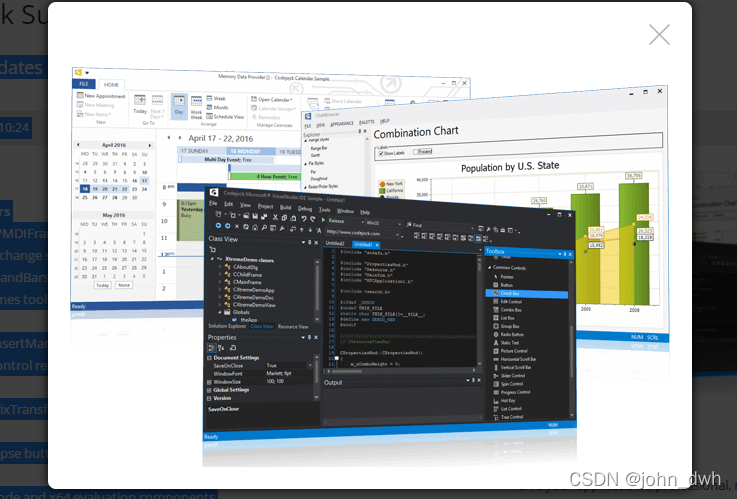Click None button below May 2016 calendar
The width and height of the screenshot is (737, 499).
pos(124,285)
